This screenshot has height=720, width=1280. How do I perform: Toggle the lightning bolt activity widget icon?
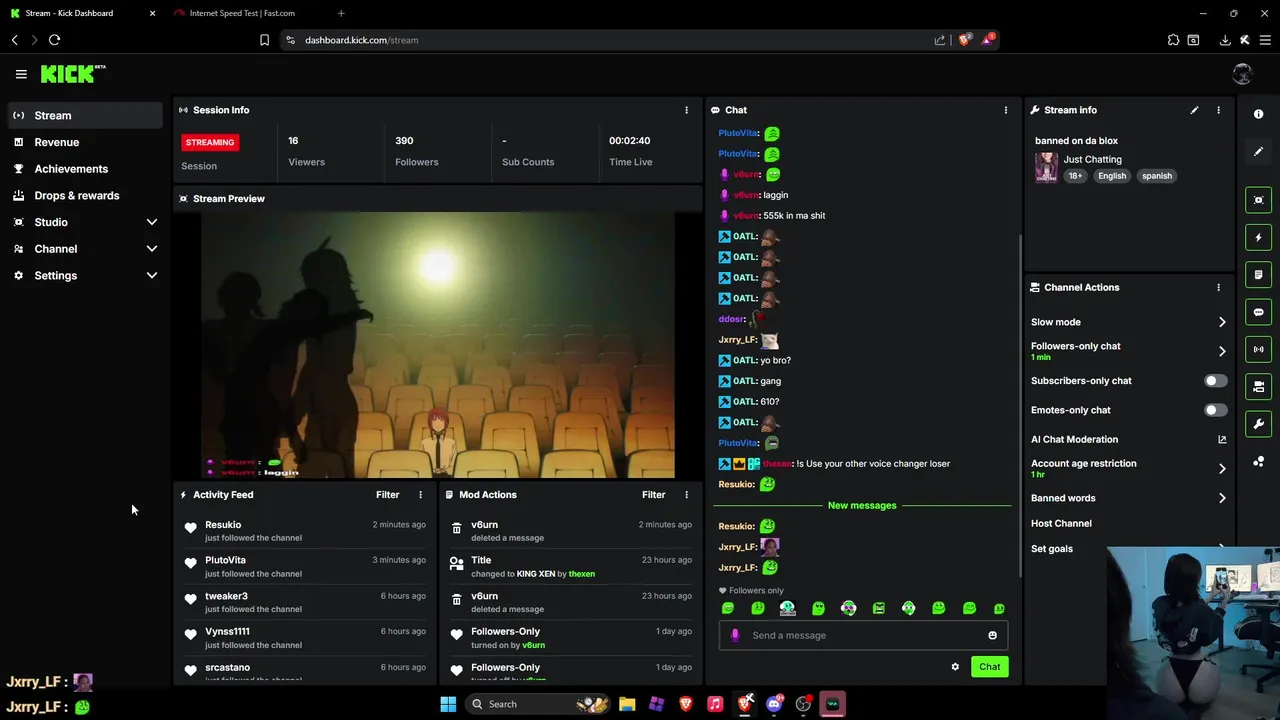pos(1259,238)
